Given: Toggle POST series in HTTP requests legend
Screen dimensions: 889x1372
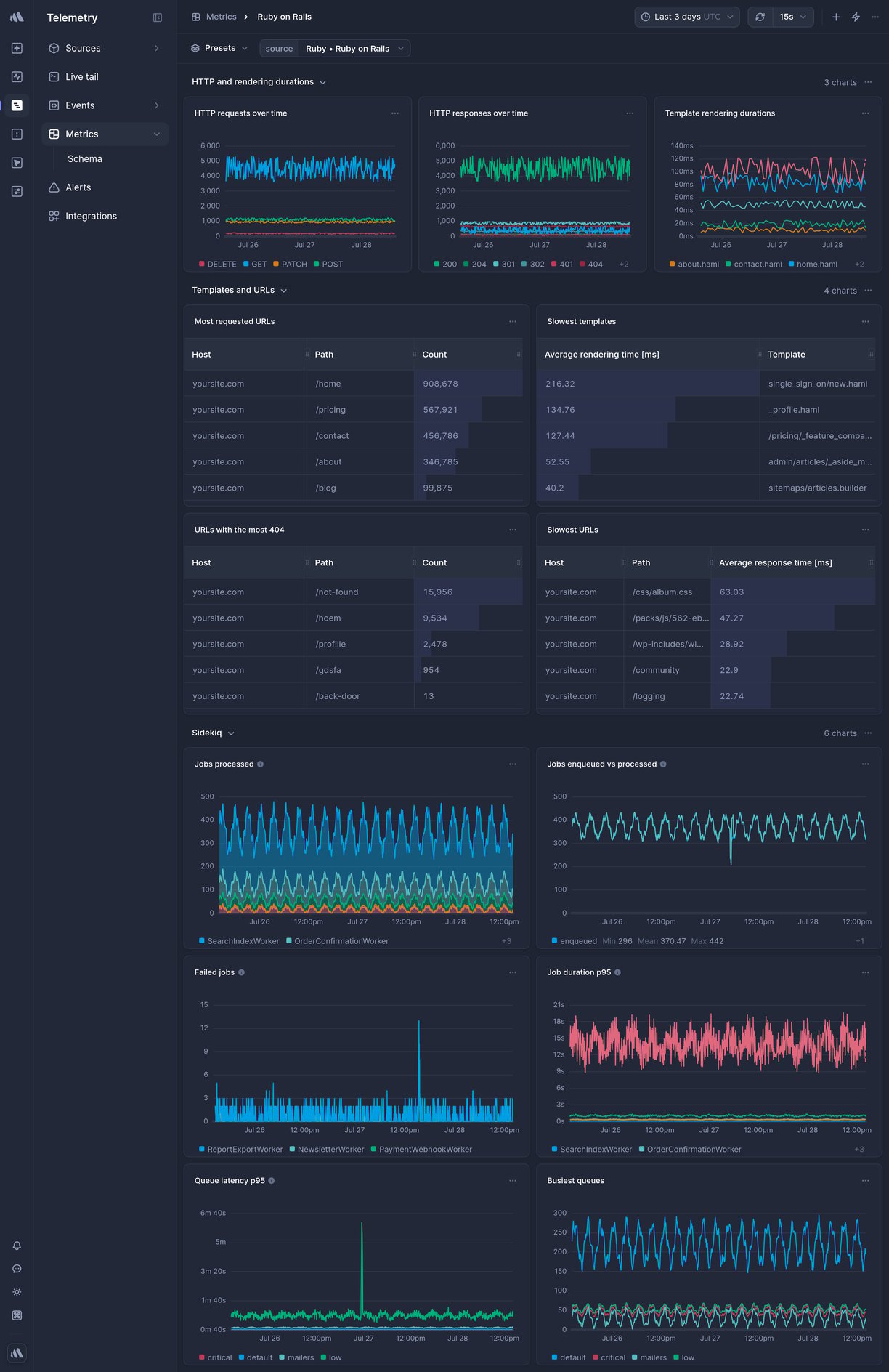Looking at the screenshot, I should pyautogui.click(x=328, y=265).
